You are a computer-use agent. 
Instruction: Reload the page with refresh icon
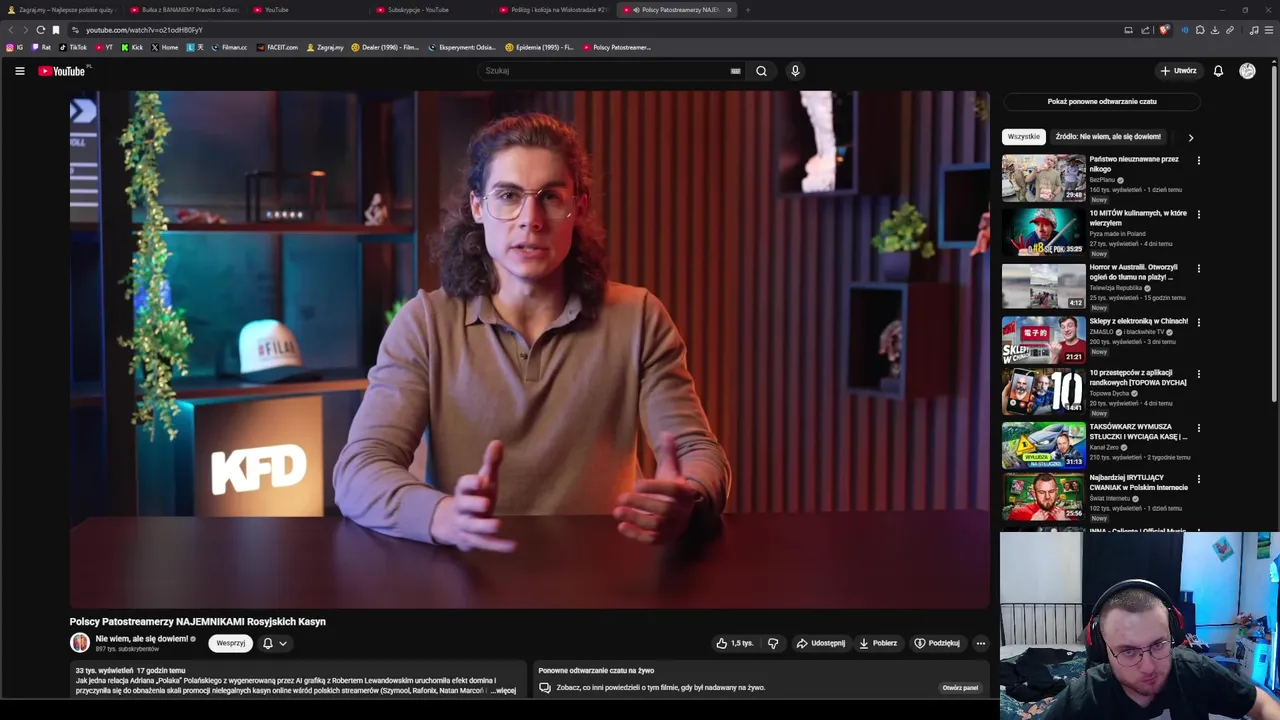[40, 30]
